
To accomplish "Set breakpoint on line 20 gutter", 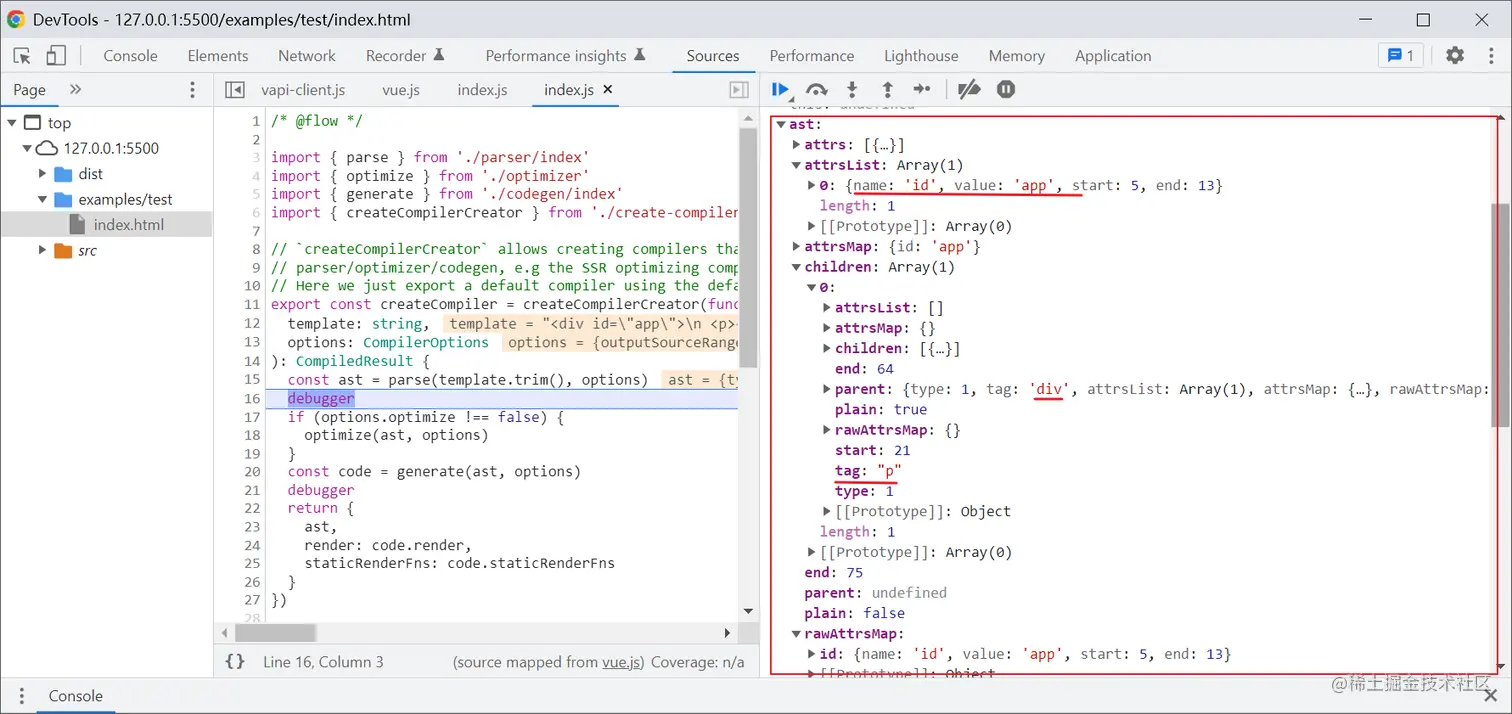I will (252, 471).
